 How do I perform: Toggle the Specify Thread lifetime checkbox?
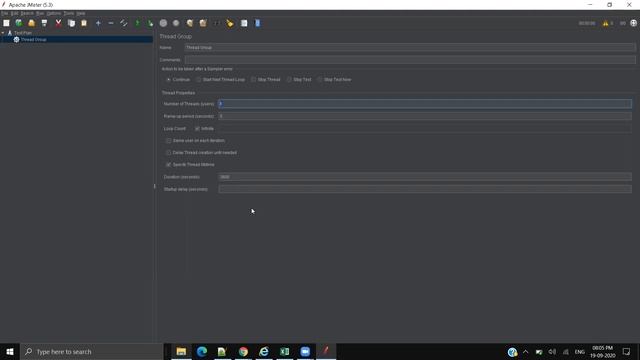pyautogui.click(x=169, y=164)
